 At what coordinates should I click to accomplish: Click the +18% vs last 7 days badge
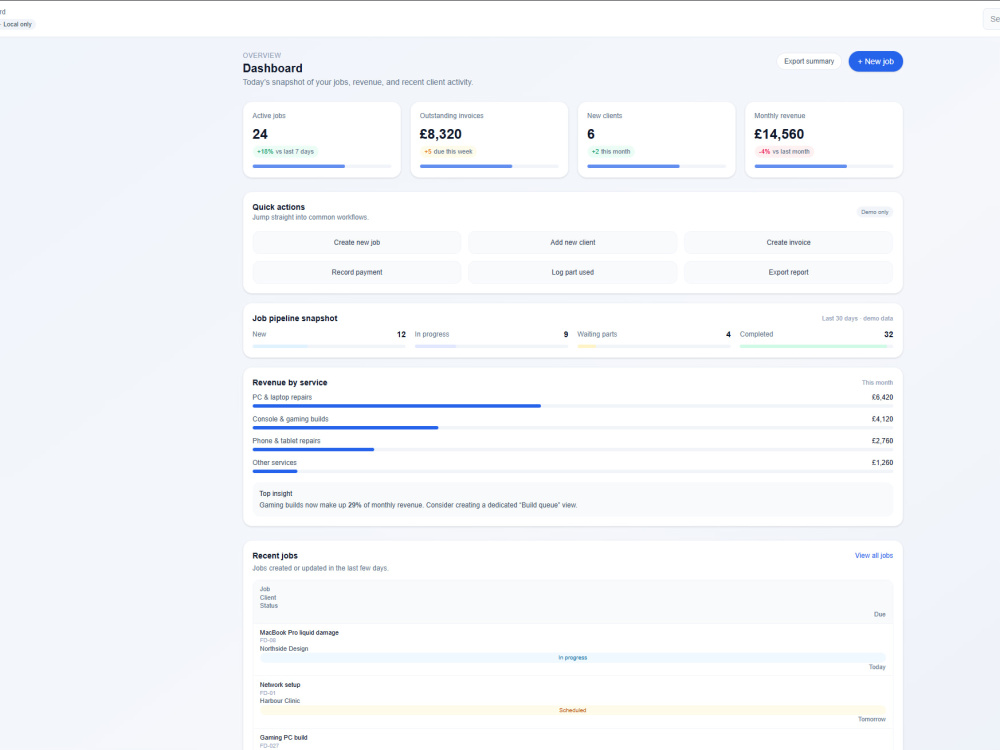coord(285,152)
